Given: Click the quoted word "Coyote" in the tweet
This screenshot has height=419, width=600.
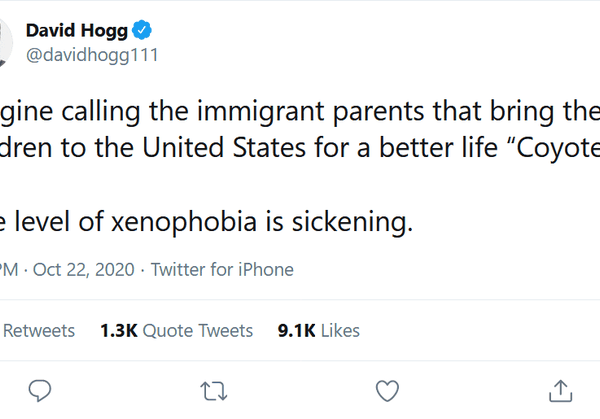Looking at the screenshot, I should click(555, 151).
